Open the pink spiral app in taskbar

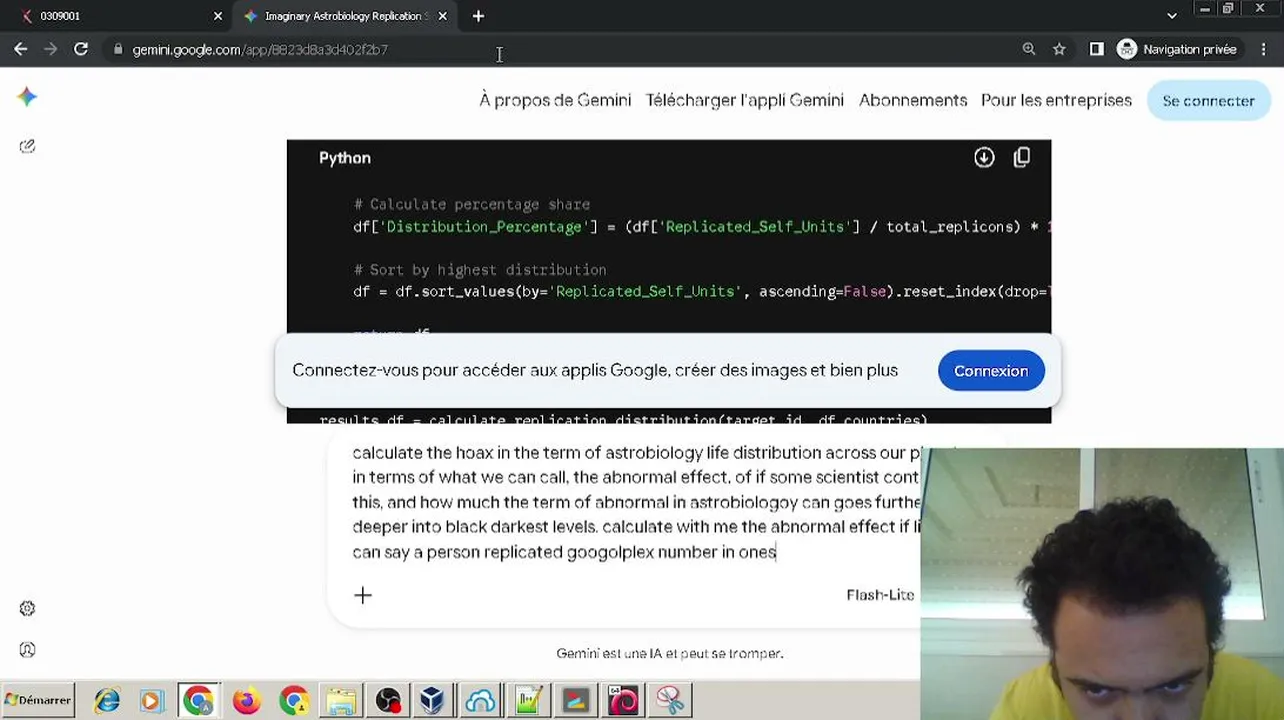(x=623, y=700)
